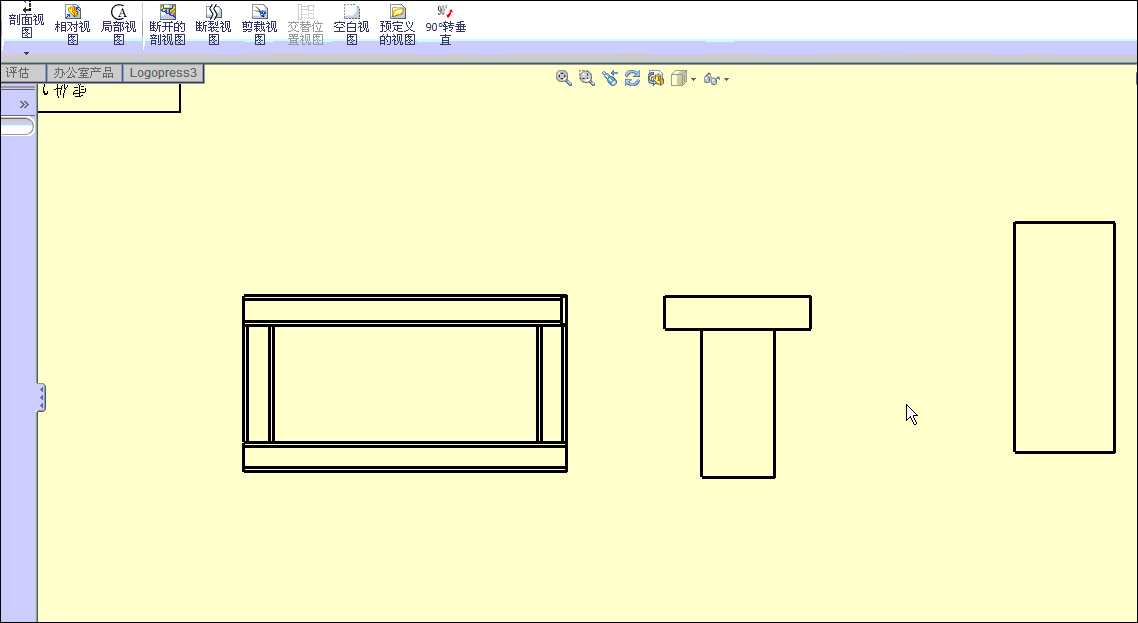Image resolution: width=1138 pixels, height=623 pixels.
Task: Switch to the Logopress3 tab
Action: point(163,73)
